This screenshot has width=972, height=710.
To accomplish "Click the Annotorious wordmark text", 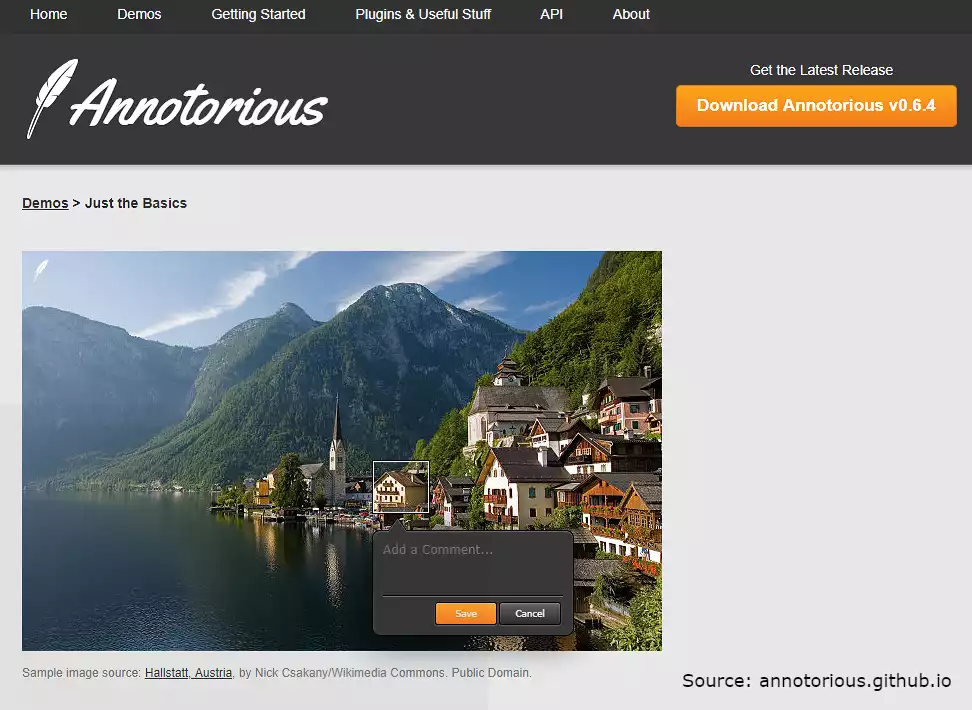I will coord(198,104).
